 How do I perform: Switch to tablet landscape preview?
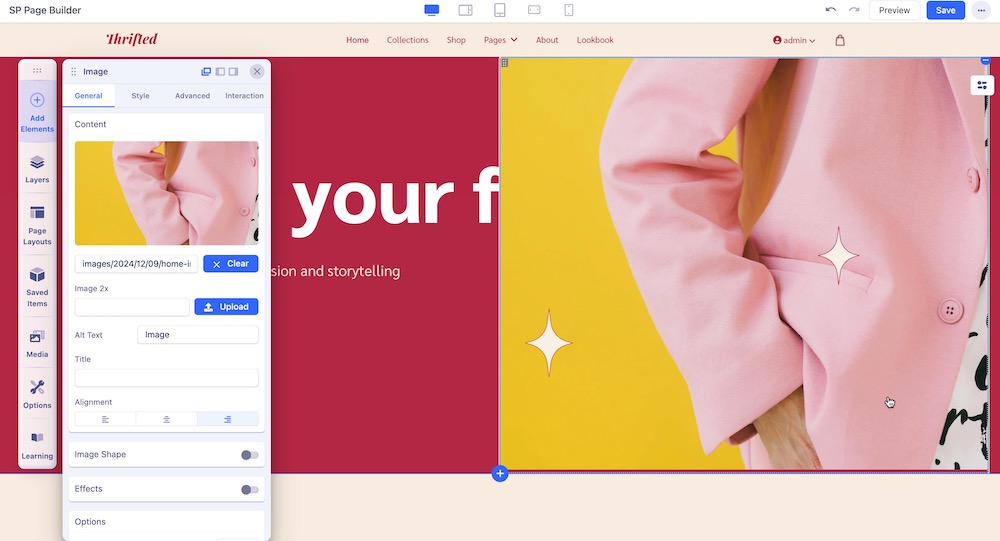point(465,10)
